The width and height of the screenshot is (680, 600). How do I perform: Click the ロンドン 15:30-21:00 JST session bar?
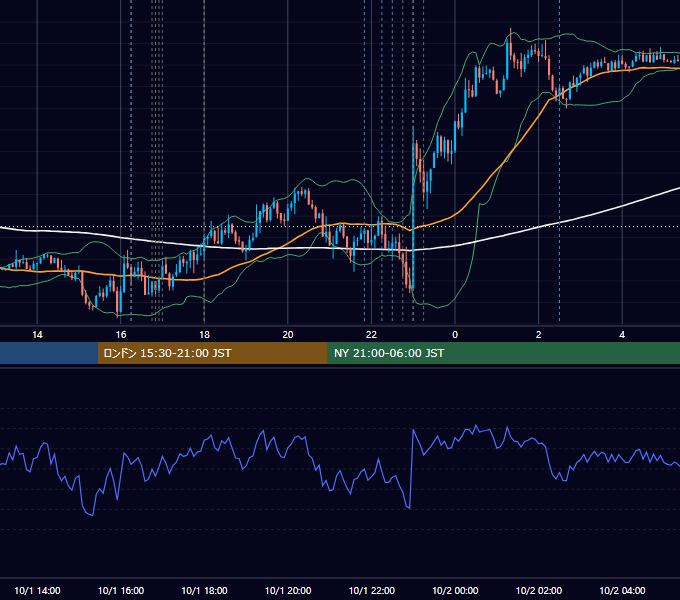[x=212, y=353]
